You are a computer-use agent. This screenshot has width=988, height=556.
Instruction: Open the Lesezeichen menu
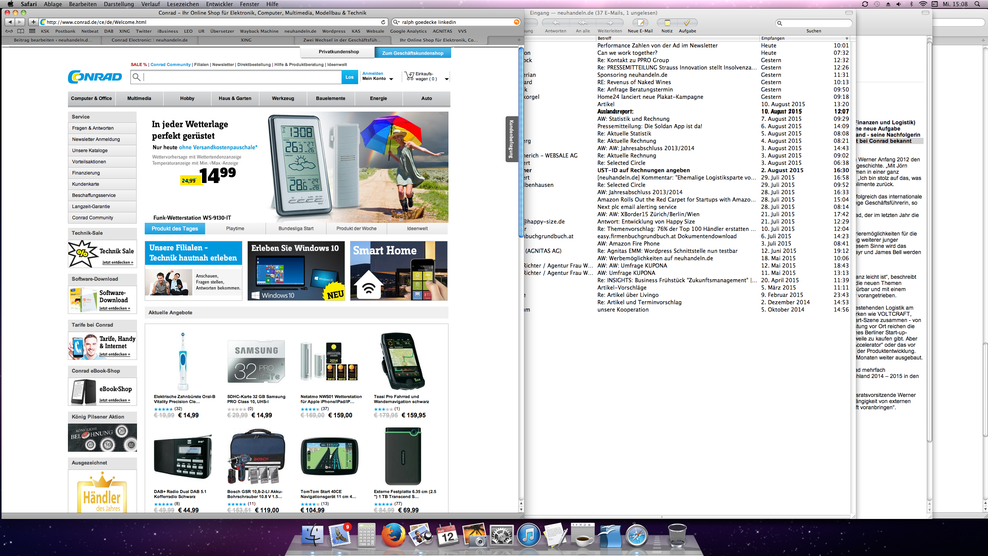[183, 4]
